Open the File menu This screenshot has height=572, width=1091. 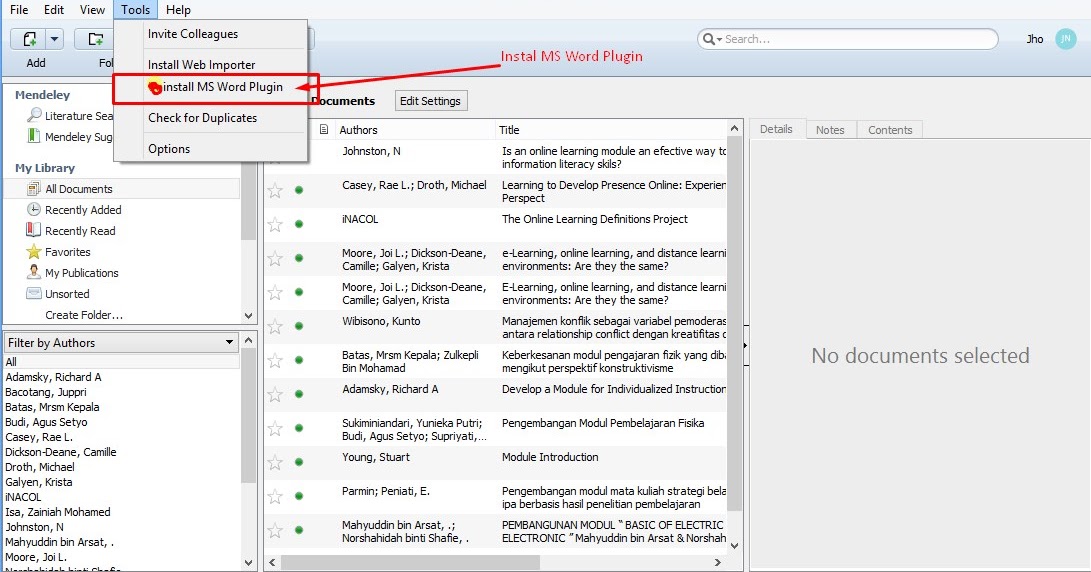pos(19,10)
